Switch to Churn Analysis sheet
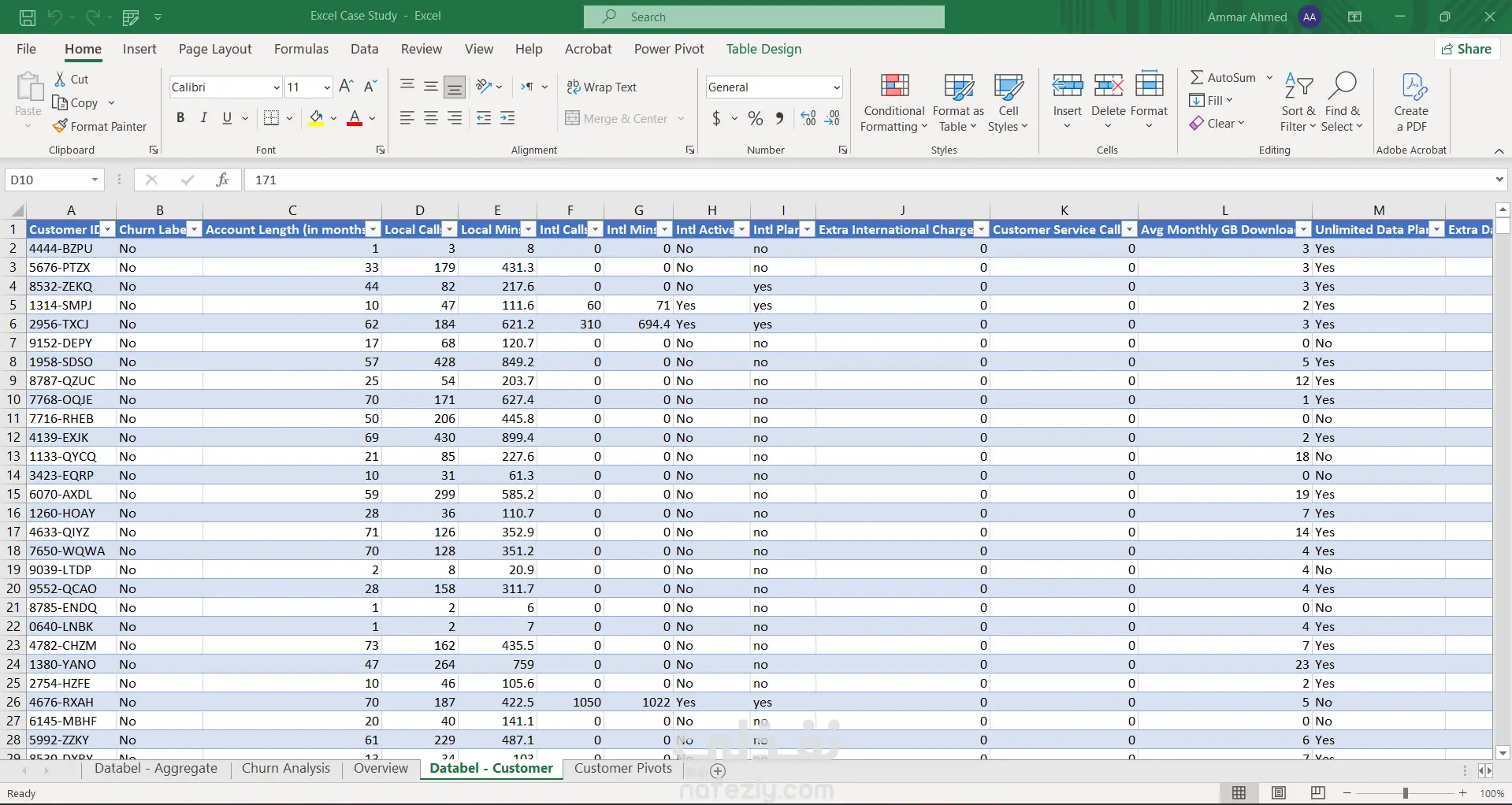This screenshot has width=1512, height=805. coord(286,768)
